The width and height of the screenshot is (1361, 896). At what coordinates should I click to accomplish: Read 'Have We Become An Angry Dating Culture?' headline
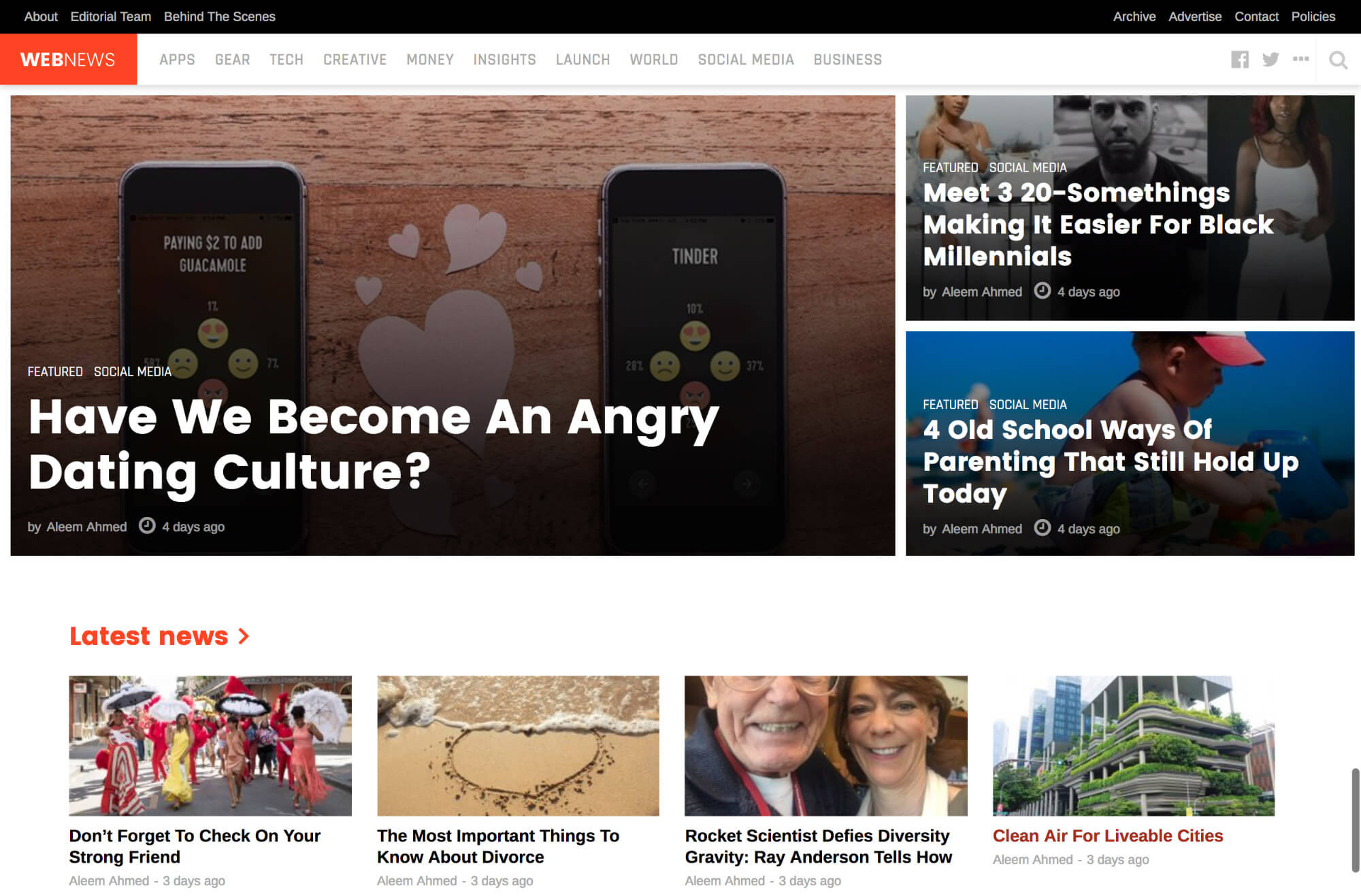tap(374, 444)
